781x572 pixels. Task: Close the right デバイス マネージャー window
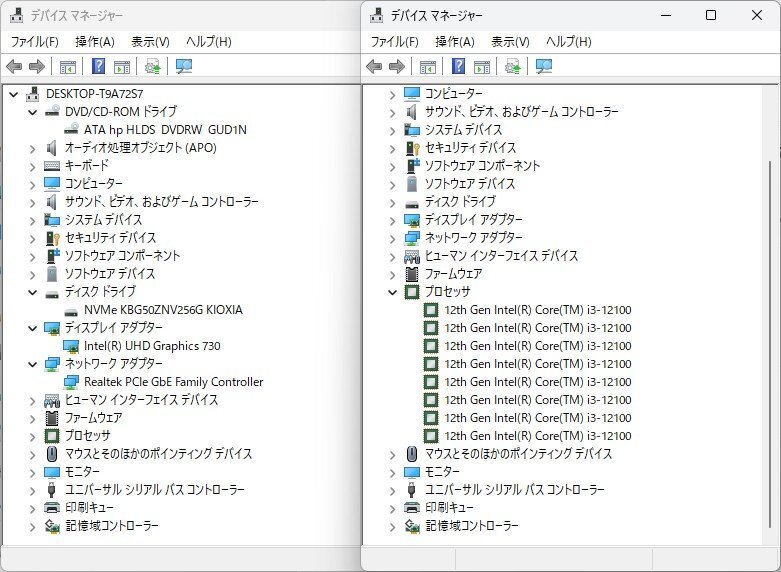coord(757,15)
